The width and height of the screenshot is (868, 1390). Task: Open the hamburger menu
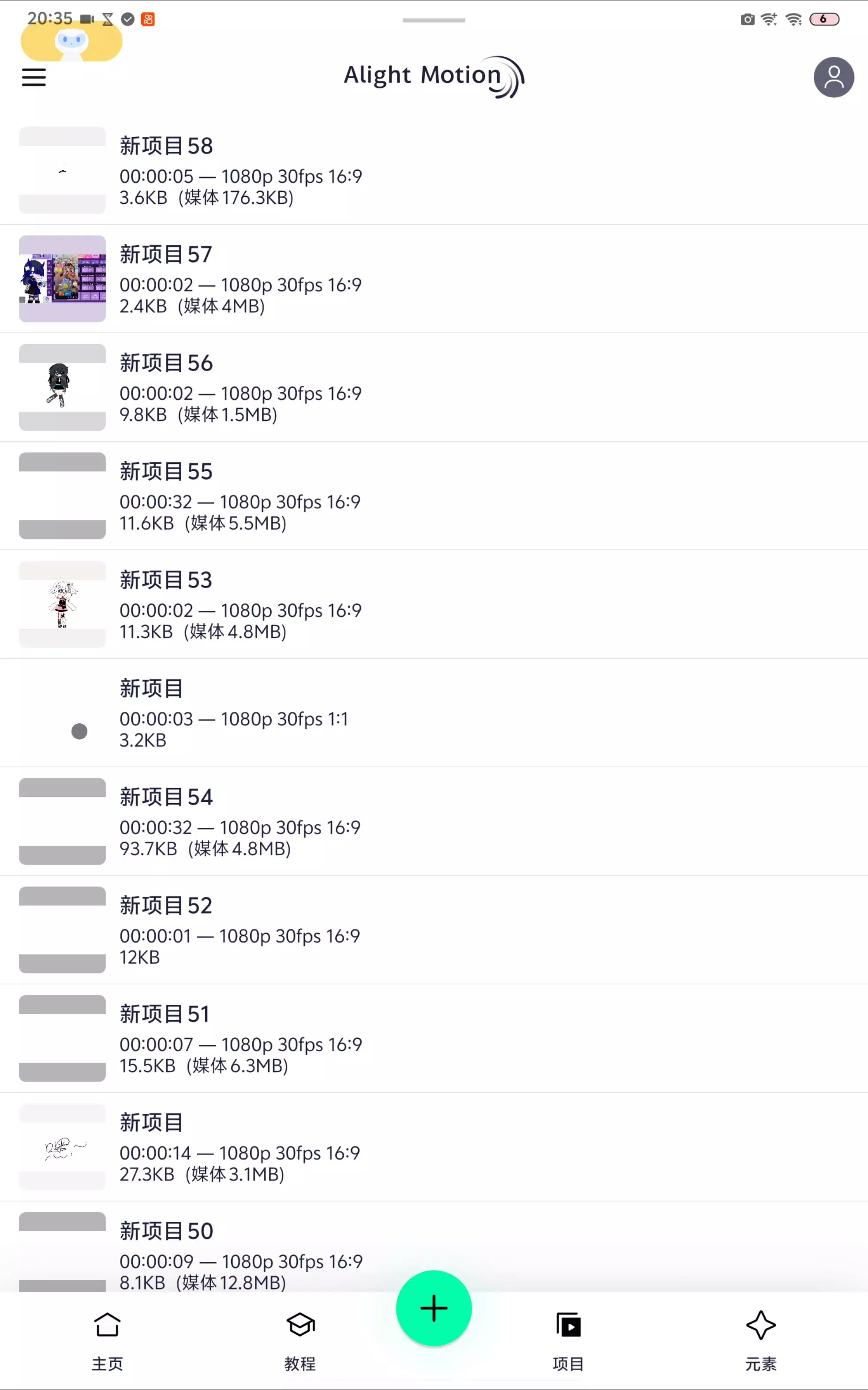click(34, 78)
